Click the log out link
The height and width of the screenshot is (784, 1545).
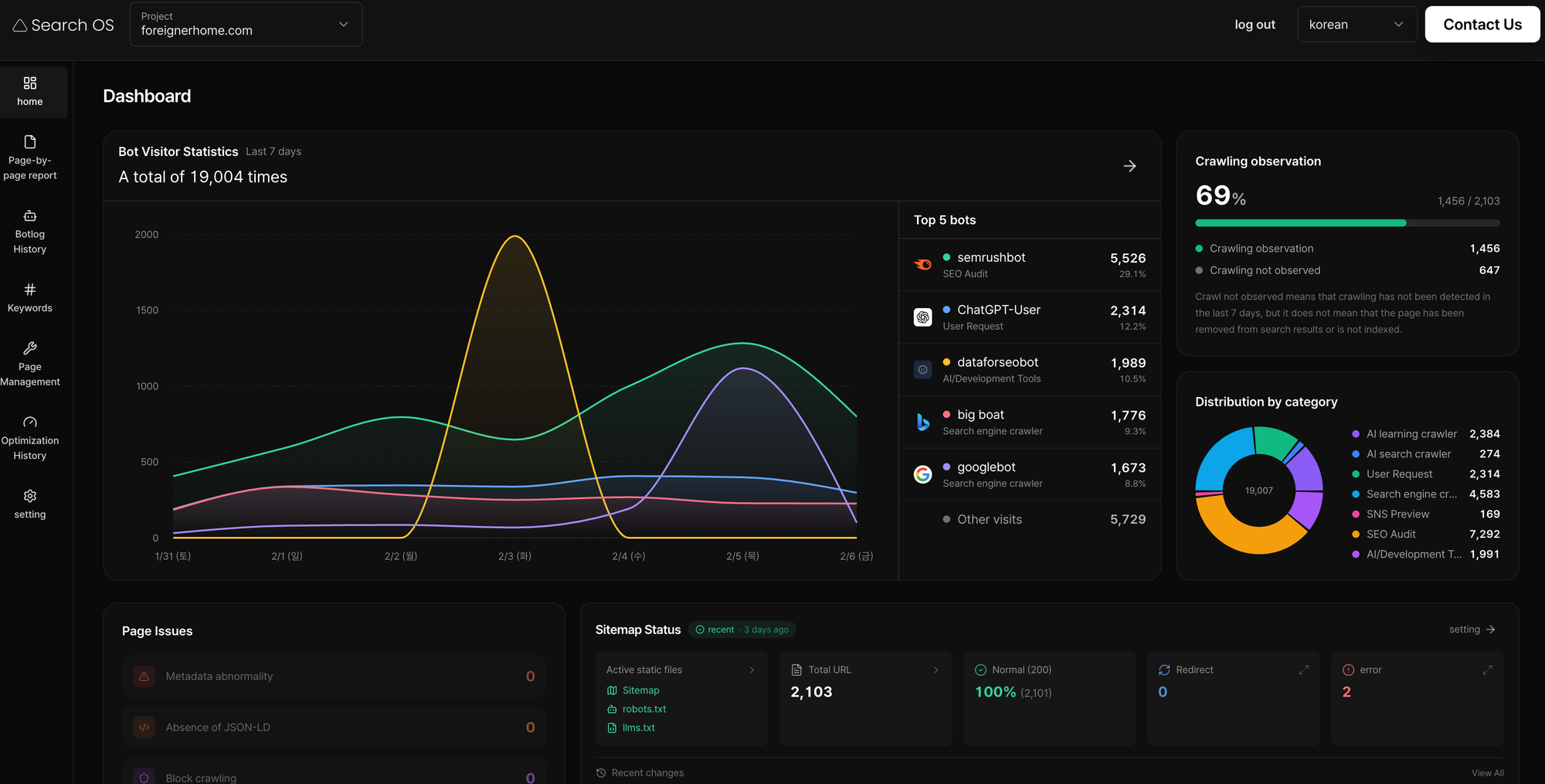(1255, 25)
